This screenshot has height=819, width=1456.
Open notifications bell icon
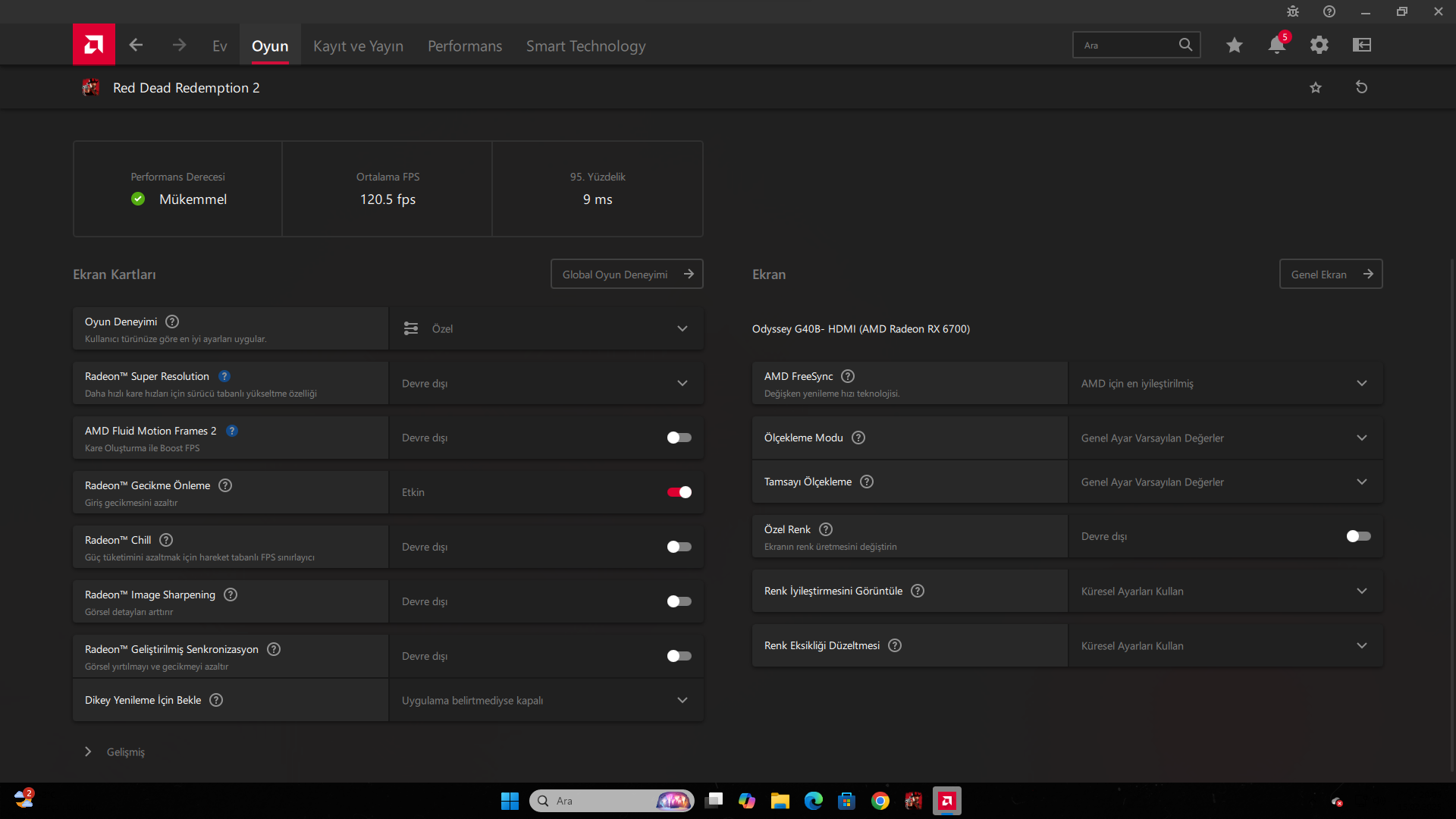(1276, 45)
